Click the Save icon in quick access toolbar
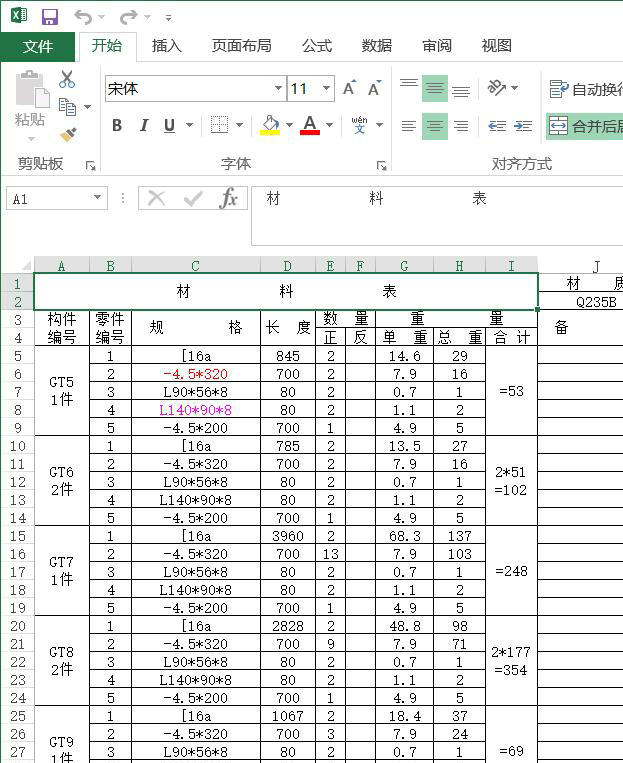Viewport: 623px width, 763px height. 50,18
